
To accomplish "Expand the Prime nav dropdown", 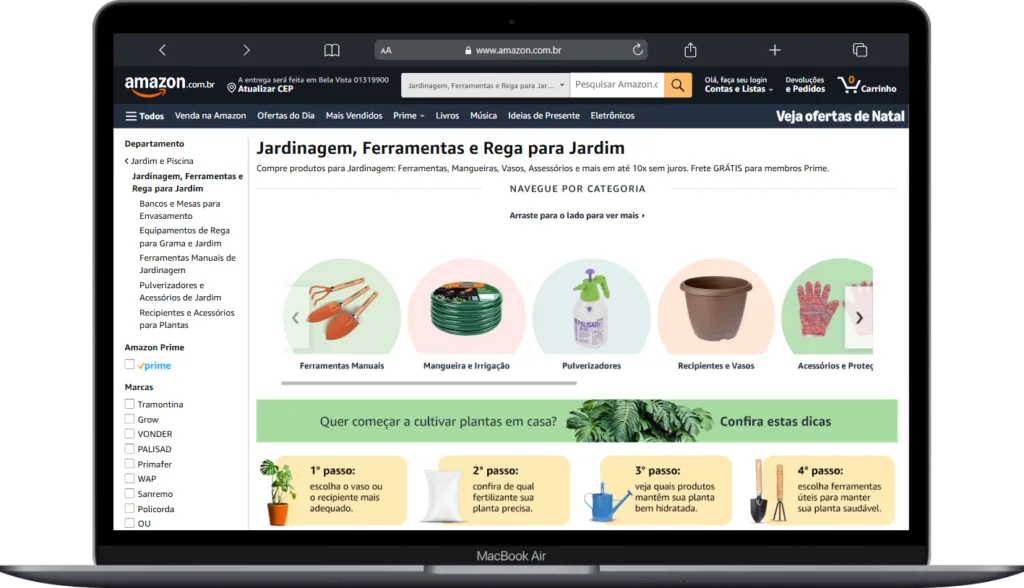I will tap(409, 116).
